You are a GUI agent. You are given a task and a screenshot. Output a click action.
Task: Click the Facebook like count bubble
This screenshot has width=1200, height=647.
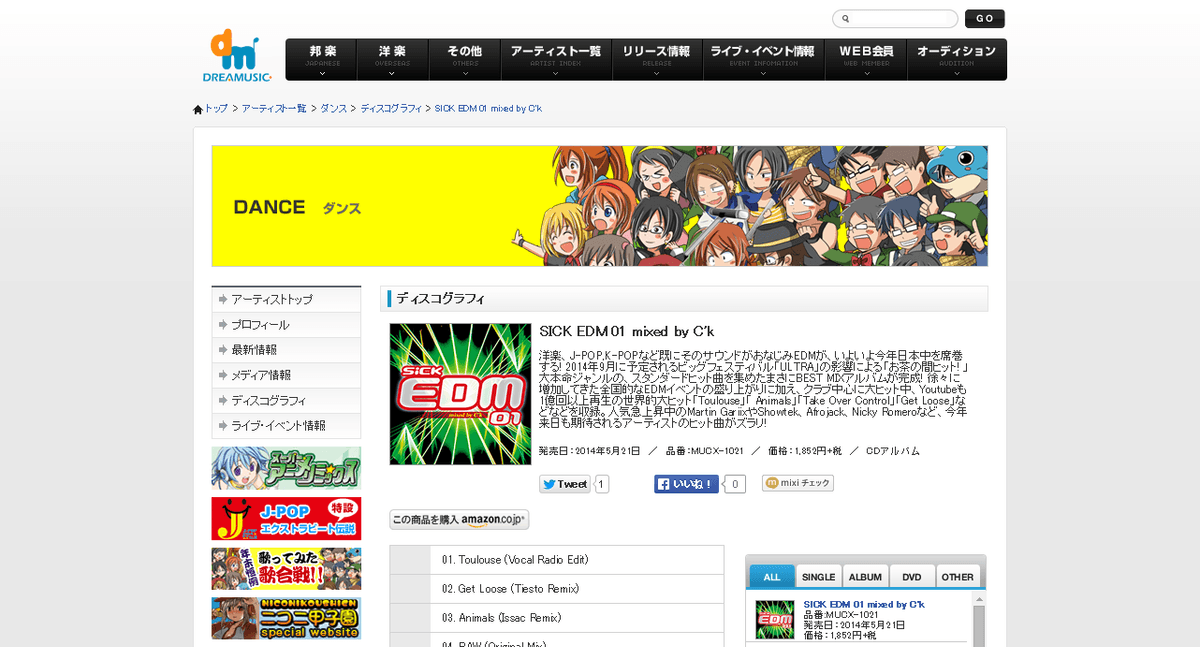[x=734, y=484]
